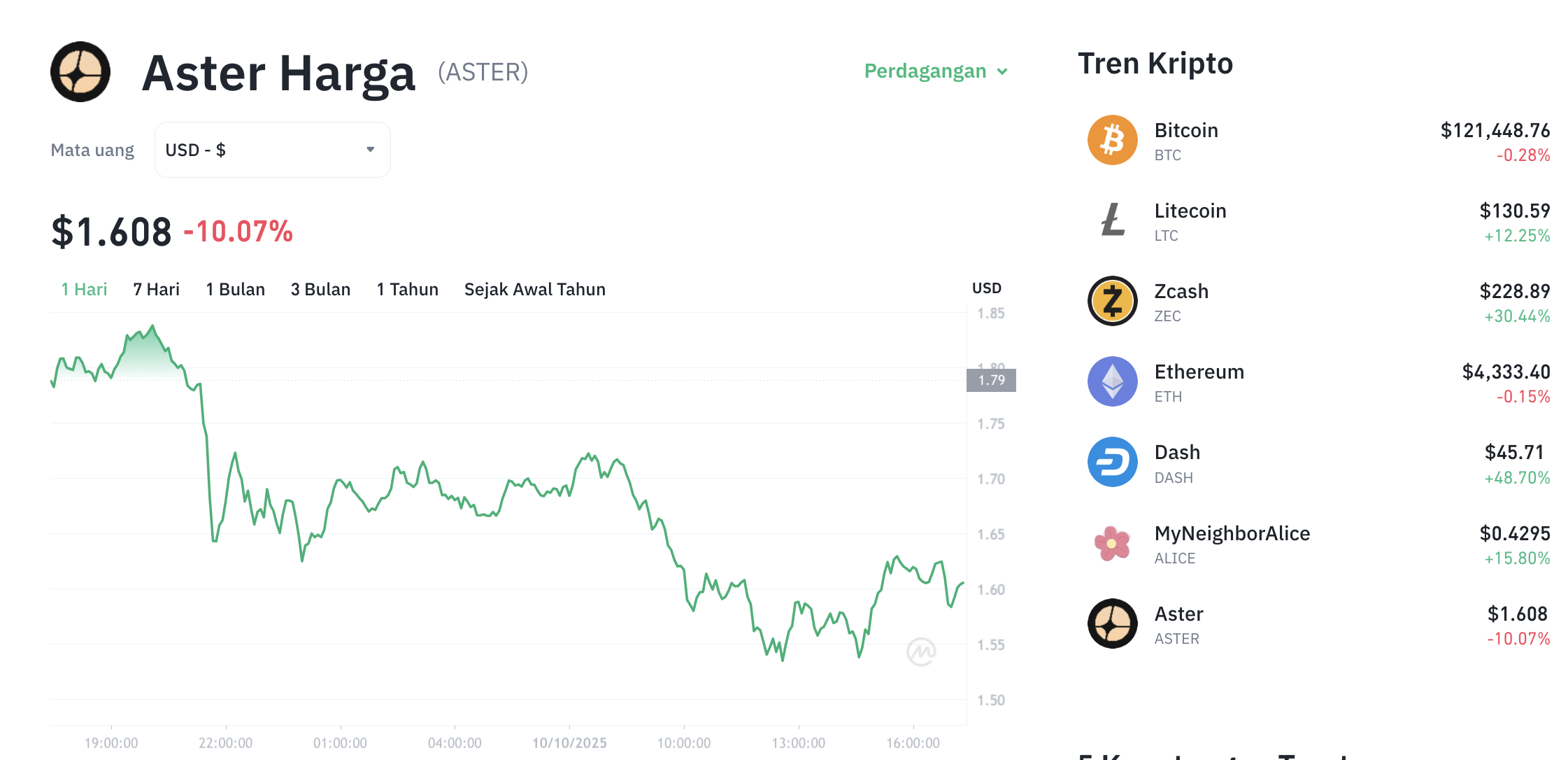
Task: Click the currency dropdown arrow
Action: pos(371,150)
